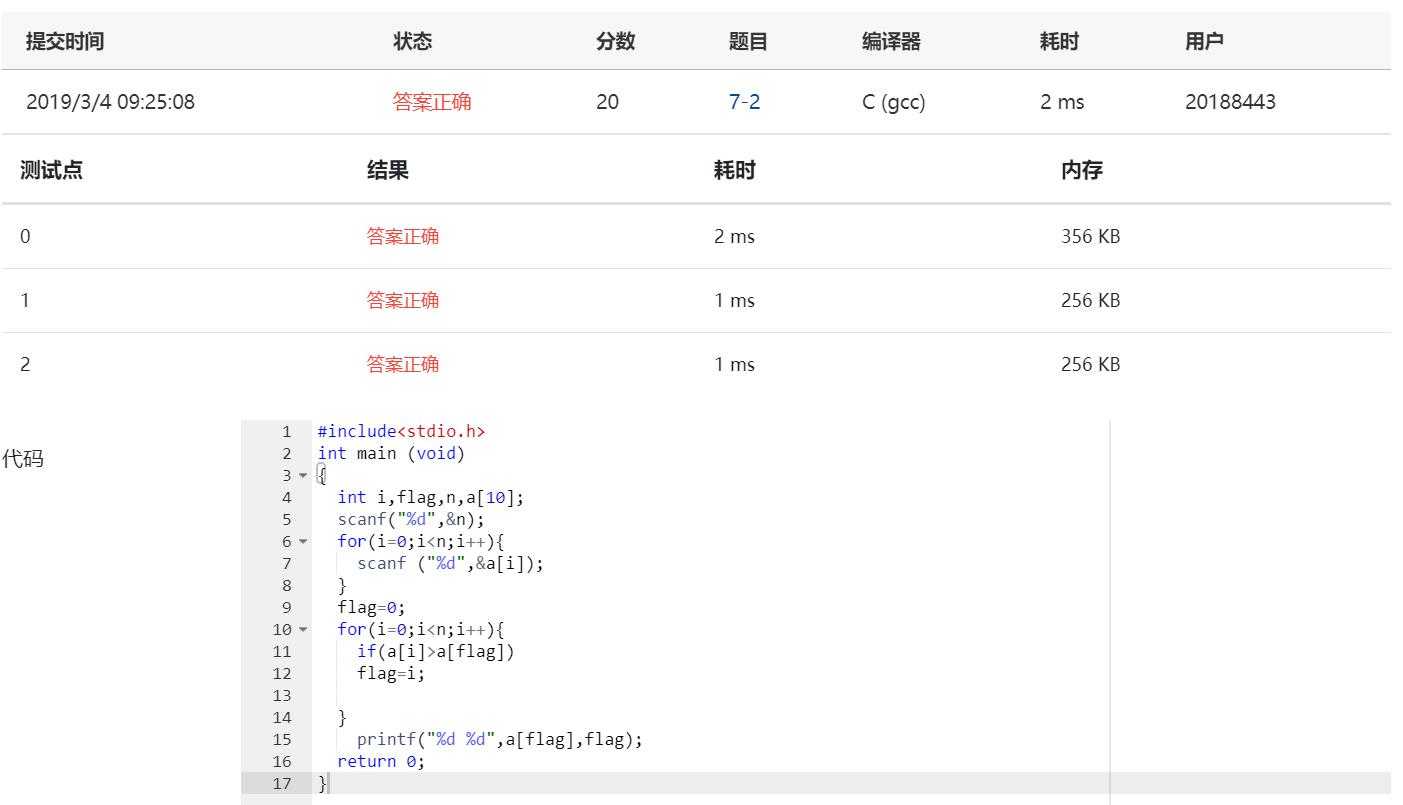Viewport: 1403px width, 805px height.
Task: Click the 内存 column header
Action: 1082,170
